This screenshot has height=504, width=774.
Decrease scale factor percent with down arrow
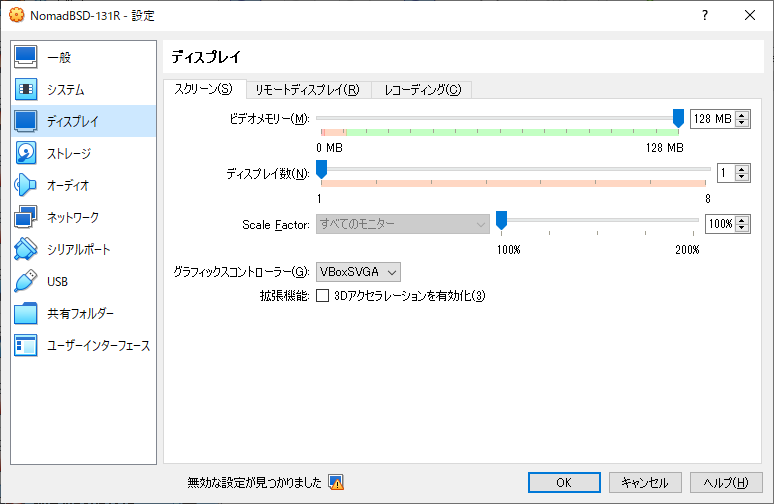point(742,228)
